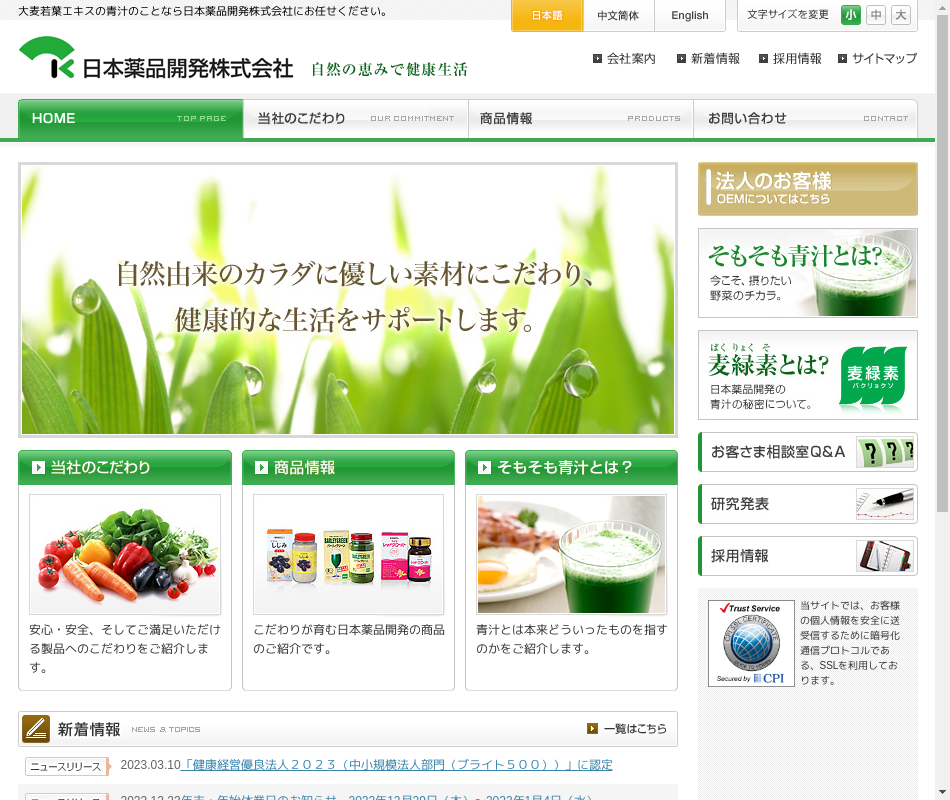Click the vegetables image
Screen dimensions: 950x800
pos(125,555)
